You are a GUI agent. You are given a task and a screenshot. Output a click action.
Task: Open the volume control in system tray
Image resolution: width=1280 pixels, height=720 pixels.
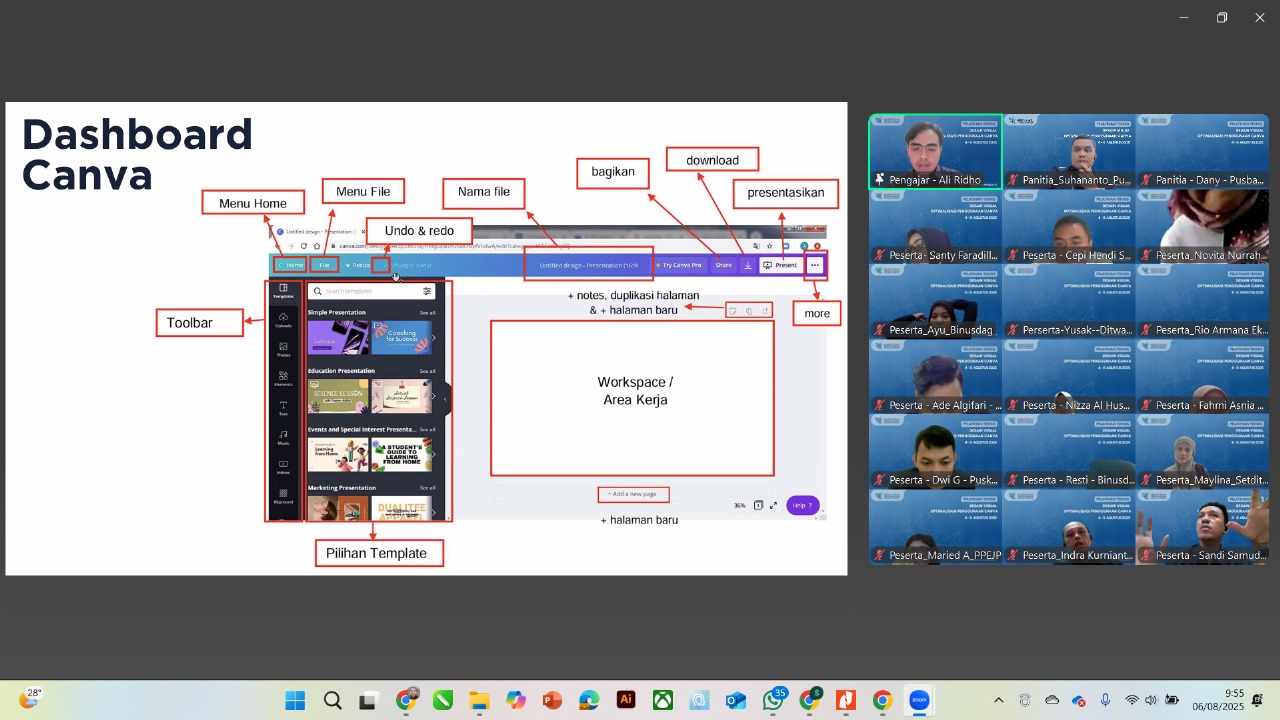point(1150,700)
